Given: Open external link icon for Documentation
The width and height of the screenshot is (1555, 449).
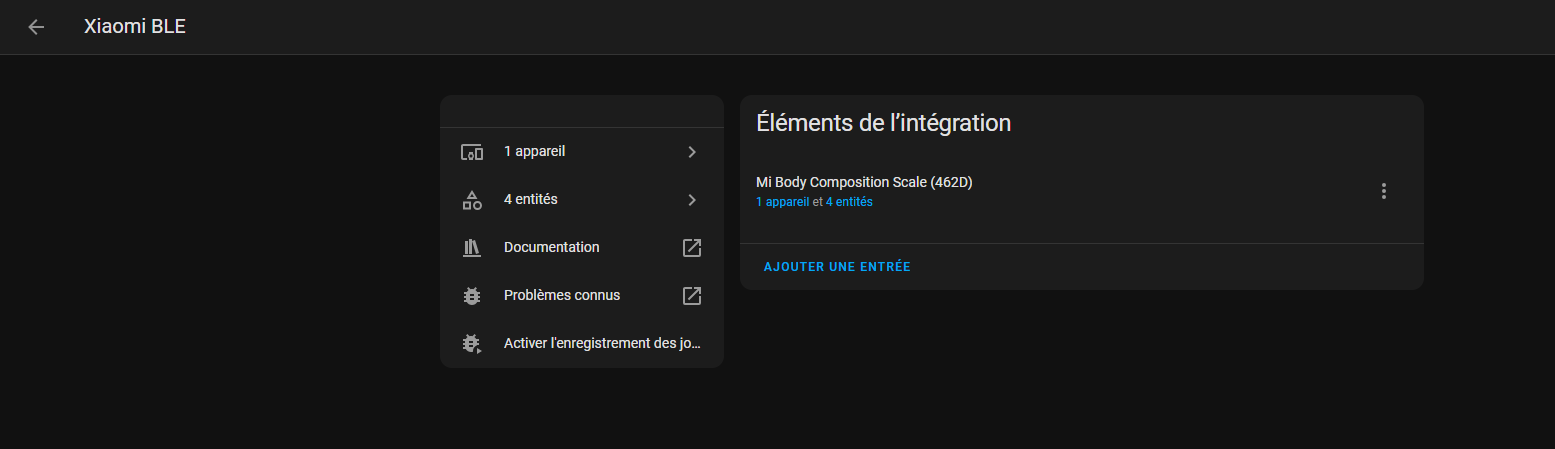Looking at the screenshot, I should tap(692, 247).
